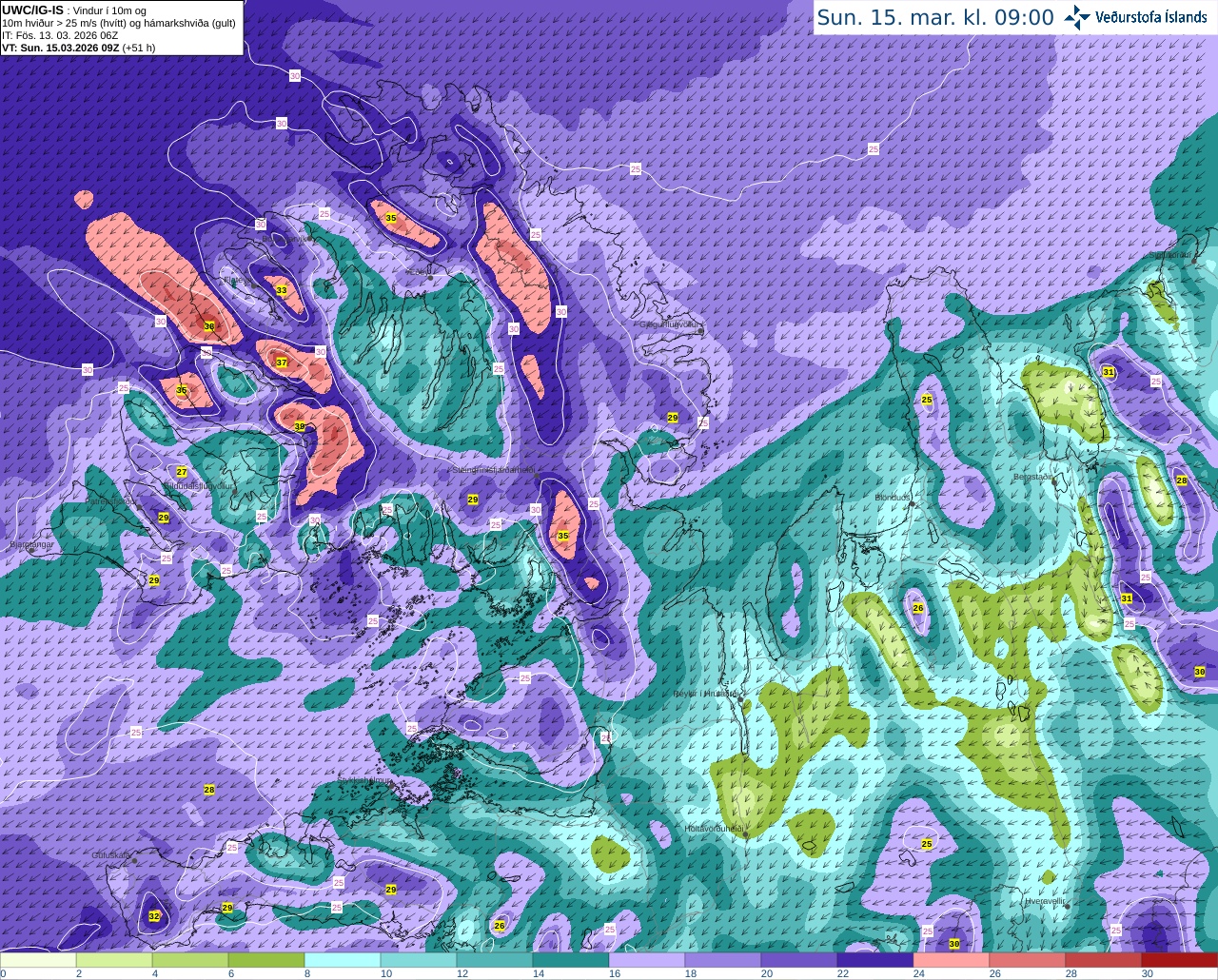
Task: Click the Veðurstofa Íslands logo emblem
Action: 1078,17
